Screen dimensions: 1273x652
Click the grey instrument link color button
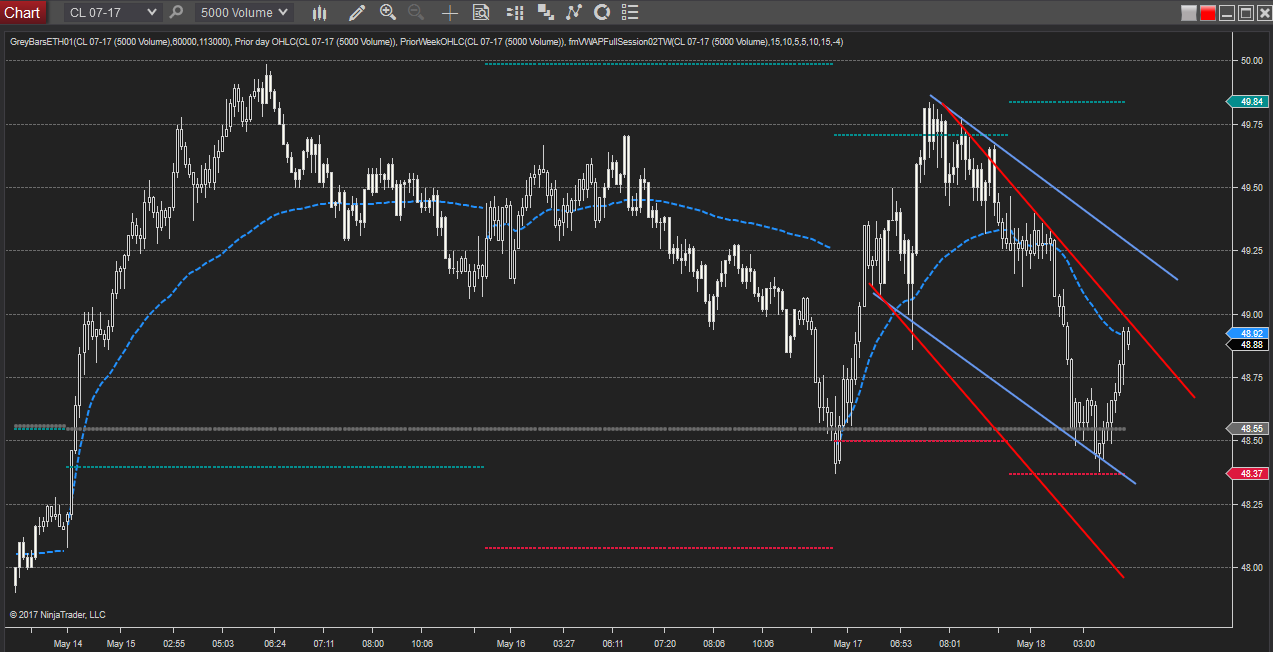(x=1188, y=13)
